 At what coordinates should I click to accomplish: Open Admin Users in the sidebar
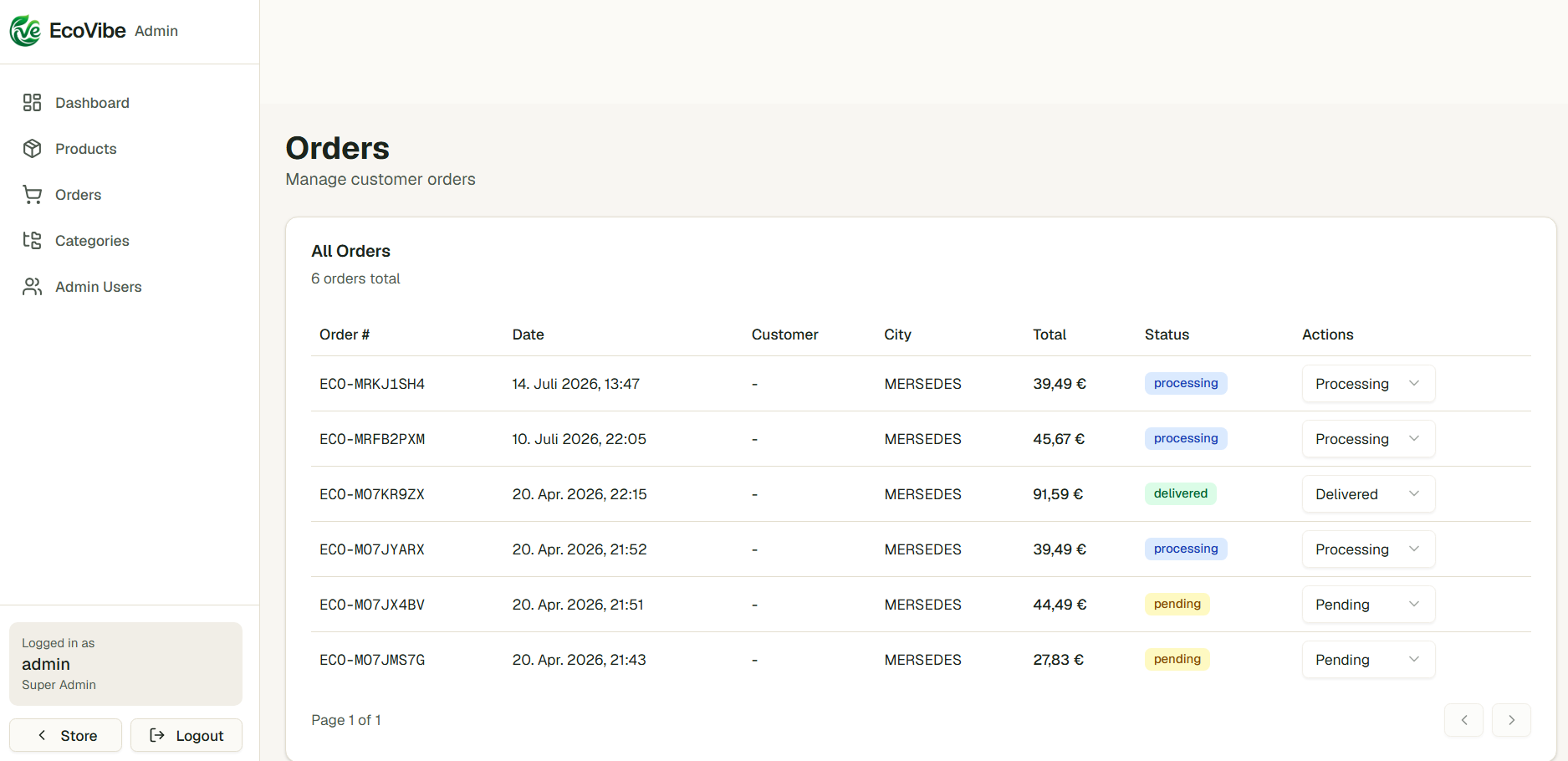pos(130,287)
